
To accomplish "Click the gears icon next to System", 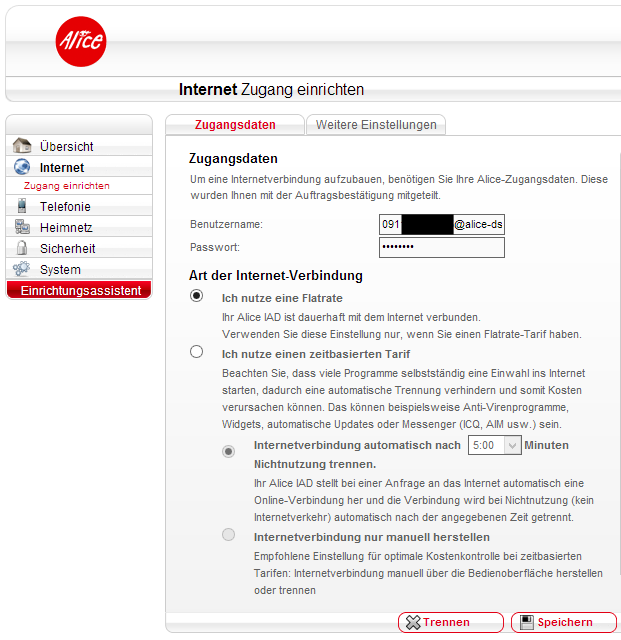I will coord(21,269).
